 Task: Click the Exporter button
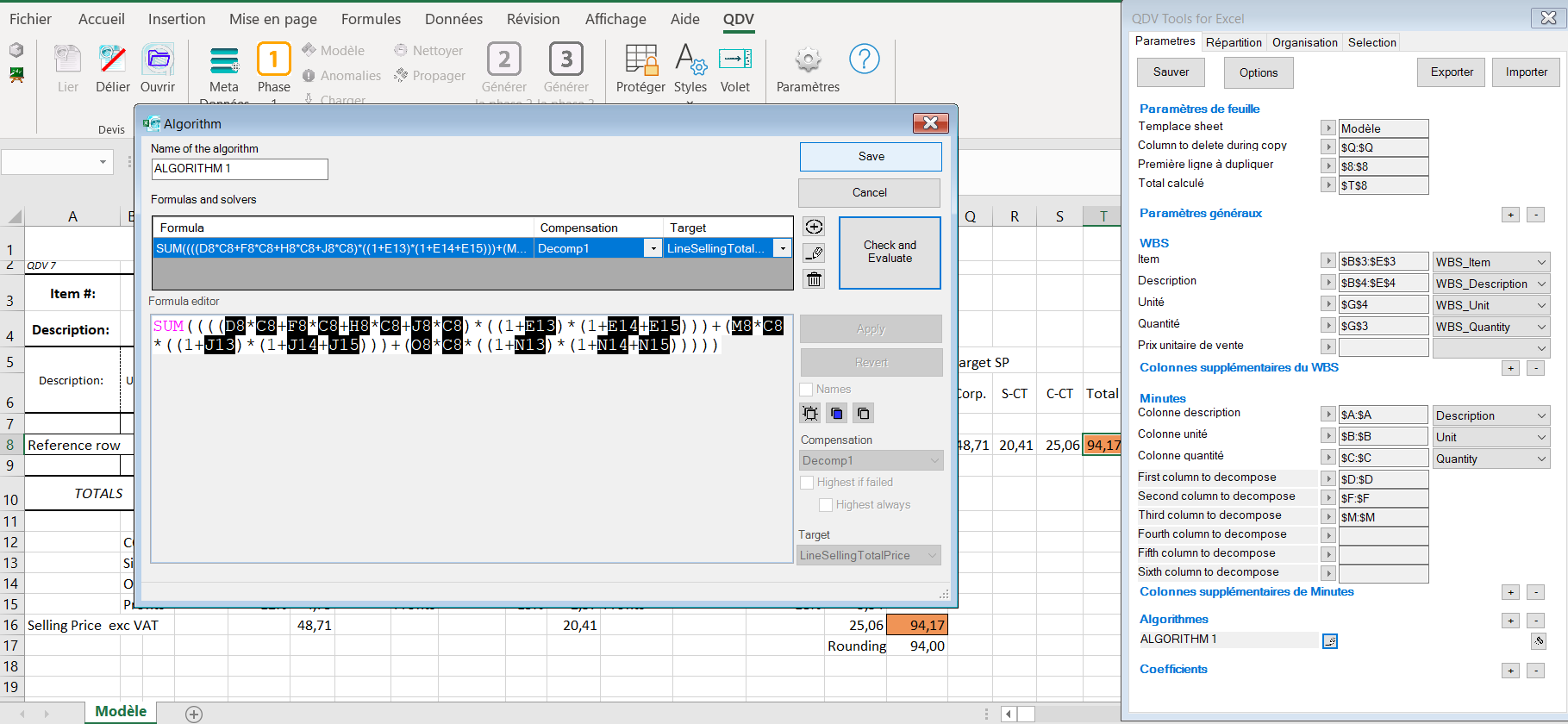[x=1452, y=72]
